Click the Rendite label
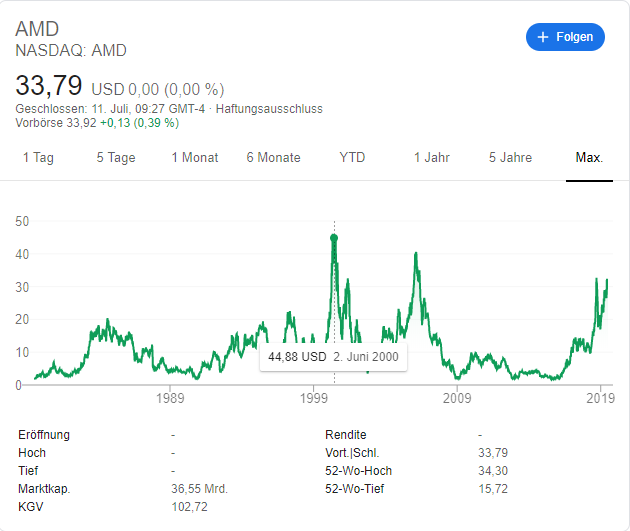 click(x=346, y=435)
